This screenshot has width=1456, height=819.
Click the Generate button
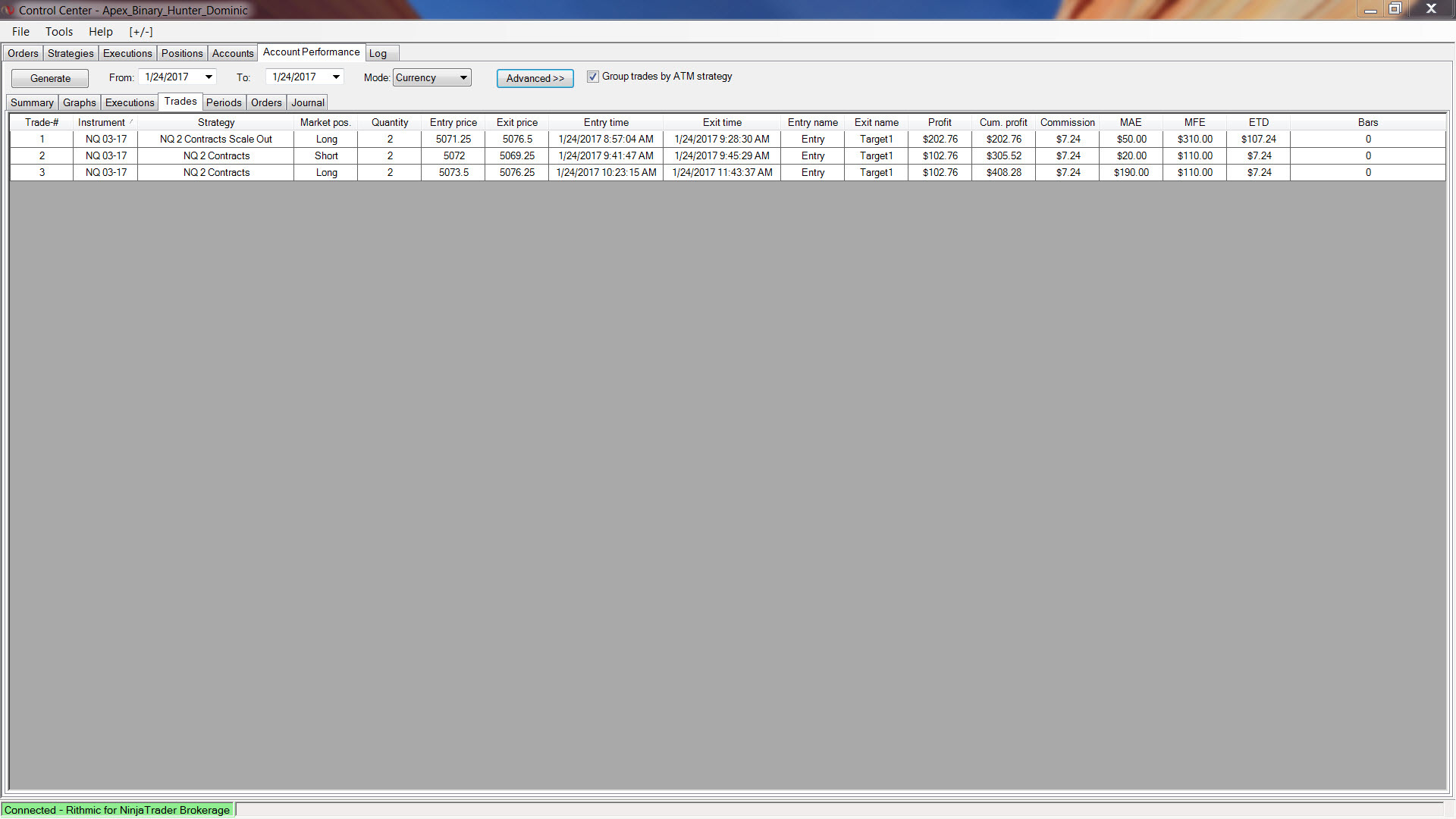tap(50, 78)
